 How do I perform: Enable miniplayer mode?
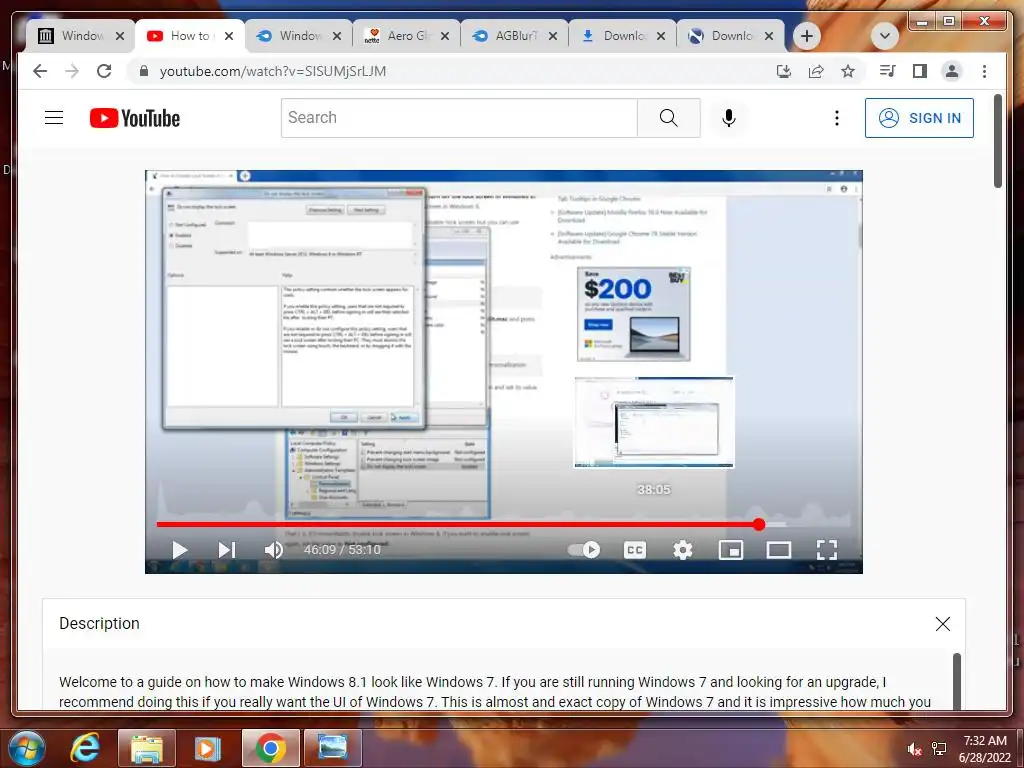click(x=731, y=550)
